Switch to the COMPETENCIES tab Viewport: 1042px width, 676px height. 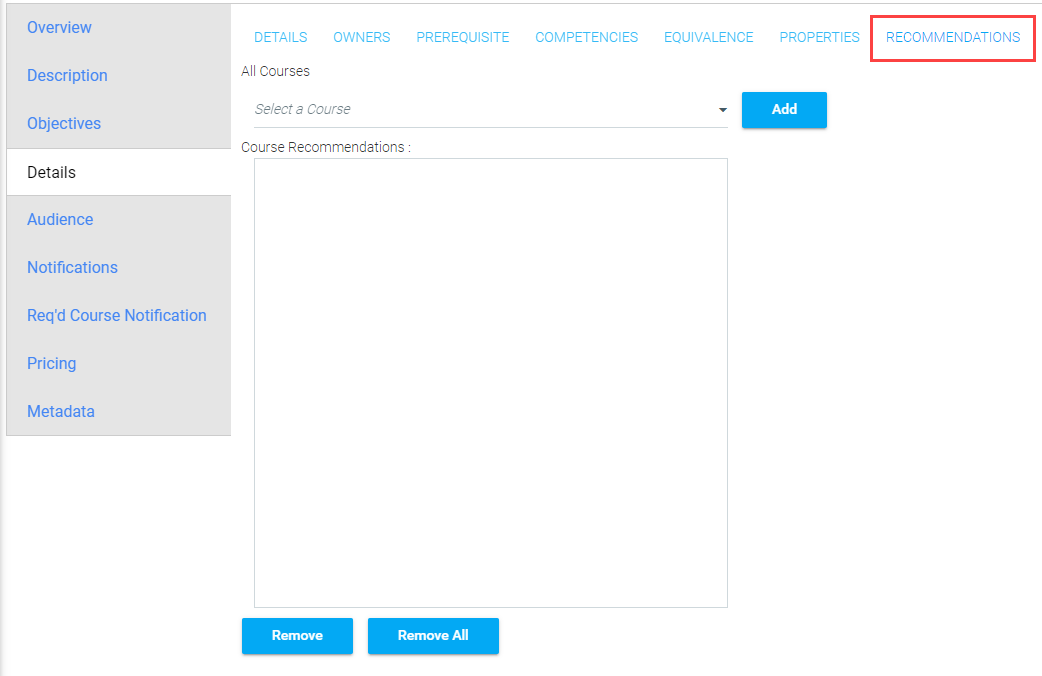coord(586,37)
